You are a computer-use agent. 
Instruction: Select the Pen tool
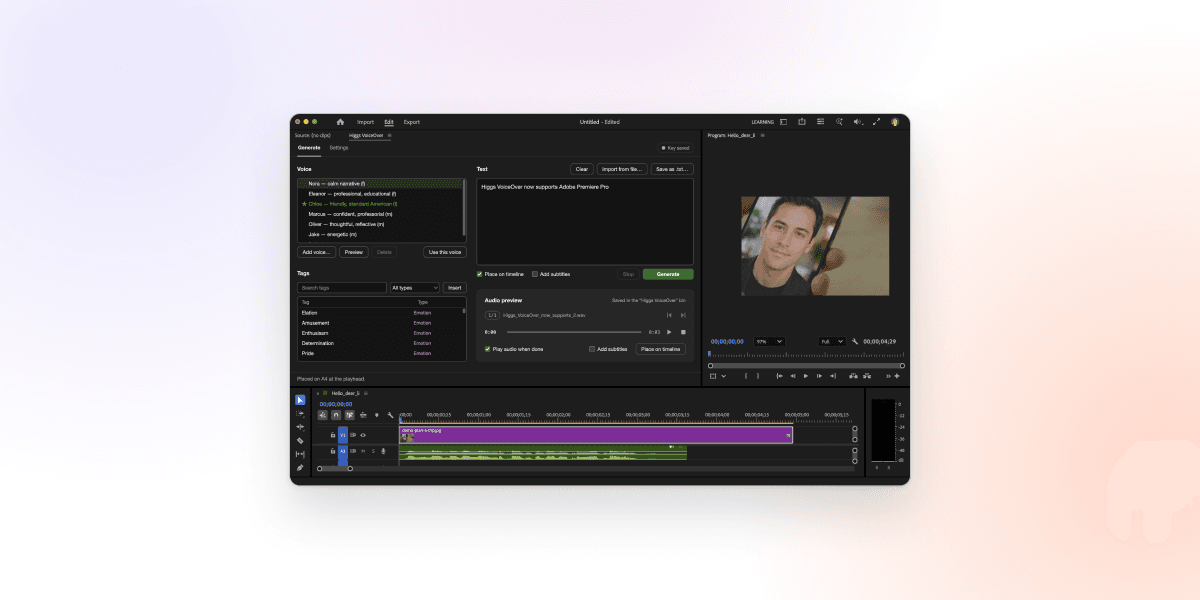pyautogui.click(x=300, y=467)
